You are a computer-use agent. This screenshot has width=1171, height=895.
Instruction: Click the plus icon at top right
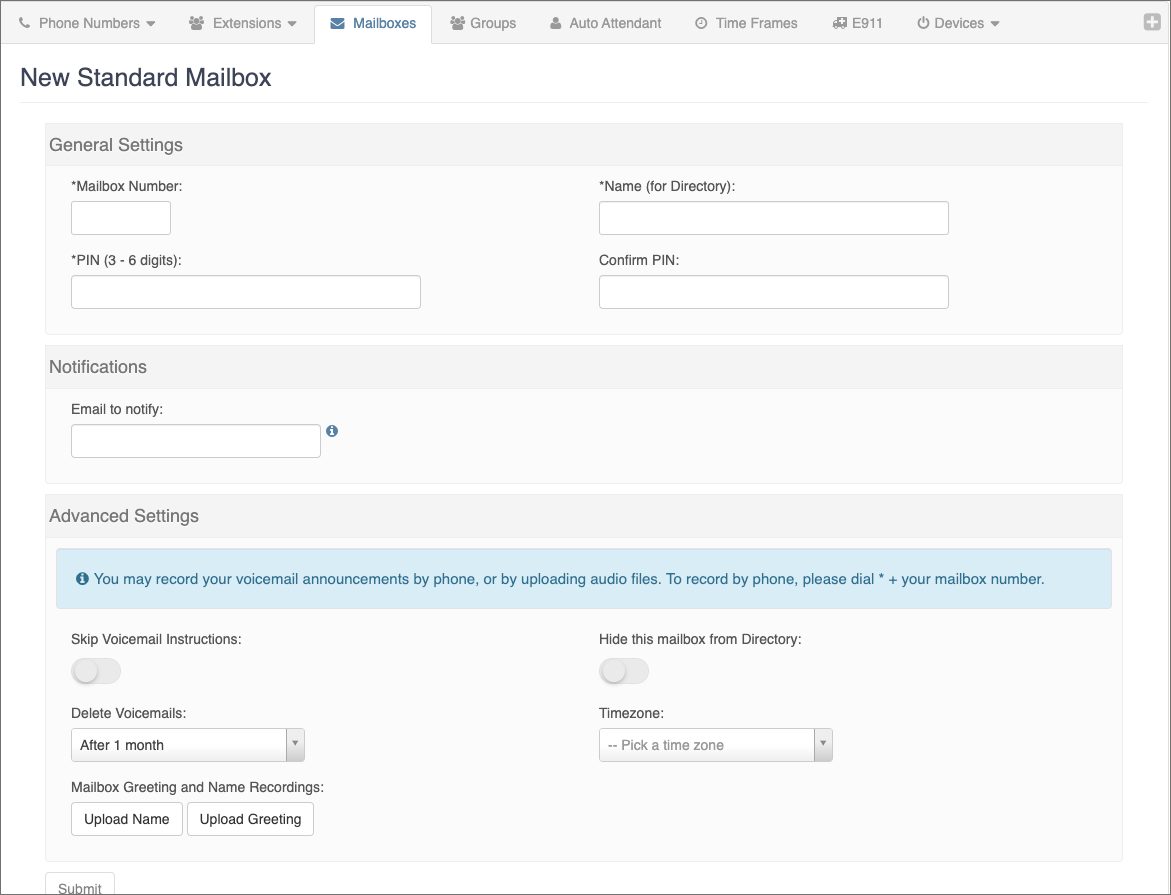pos(1152,22)
